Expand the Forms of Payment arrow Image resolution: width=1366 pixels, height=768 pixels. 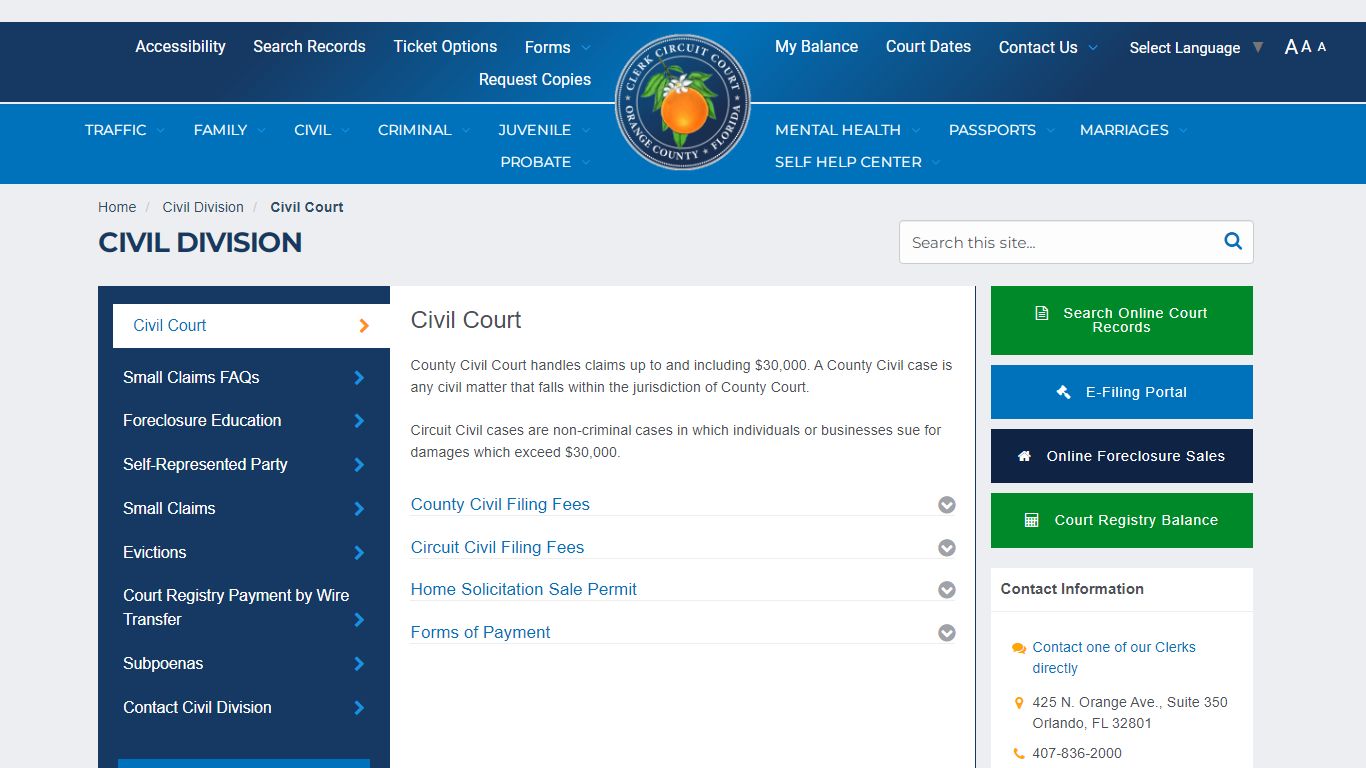(x=947, y=633)
